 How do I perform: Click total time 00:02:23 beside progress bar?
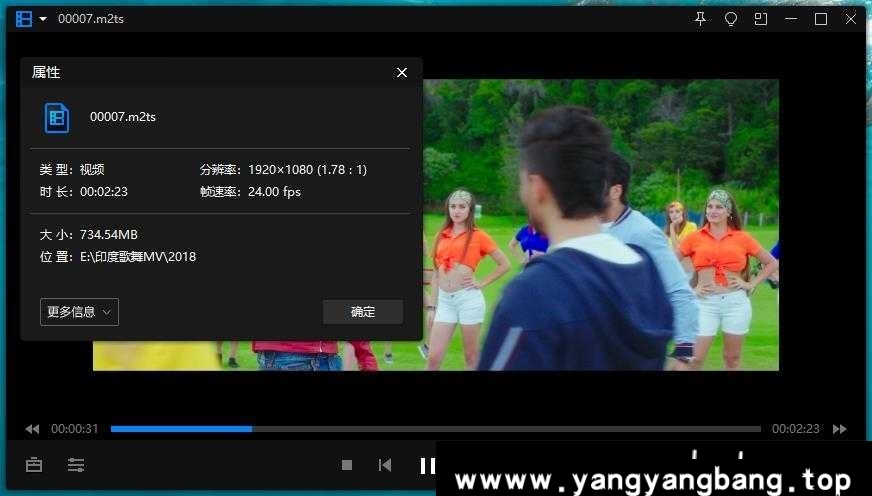796,429
